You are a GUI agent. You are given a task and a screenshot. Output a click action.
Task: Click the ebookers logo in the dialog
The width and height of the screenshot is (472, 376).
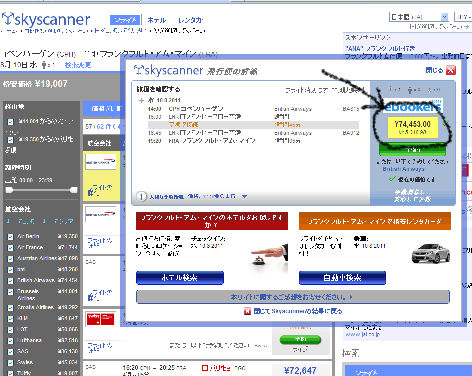point(413,106)
